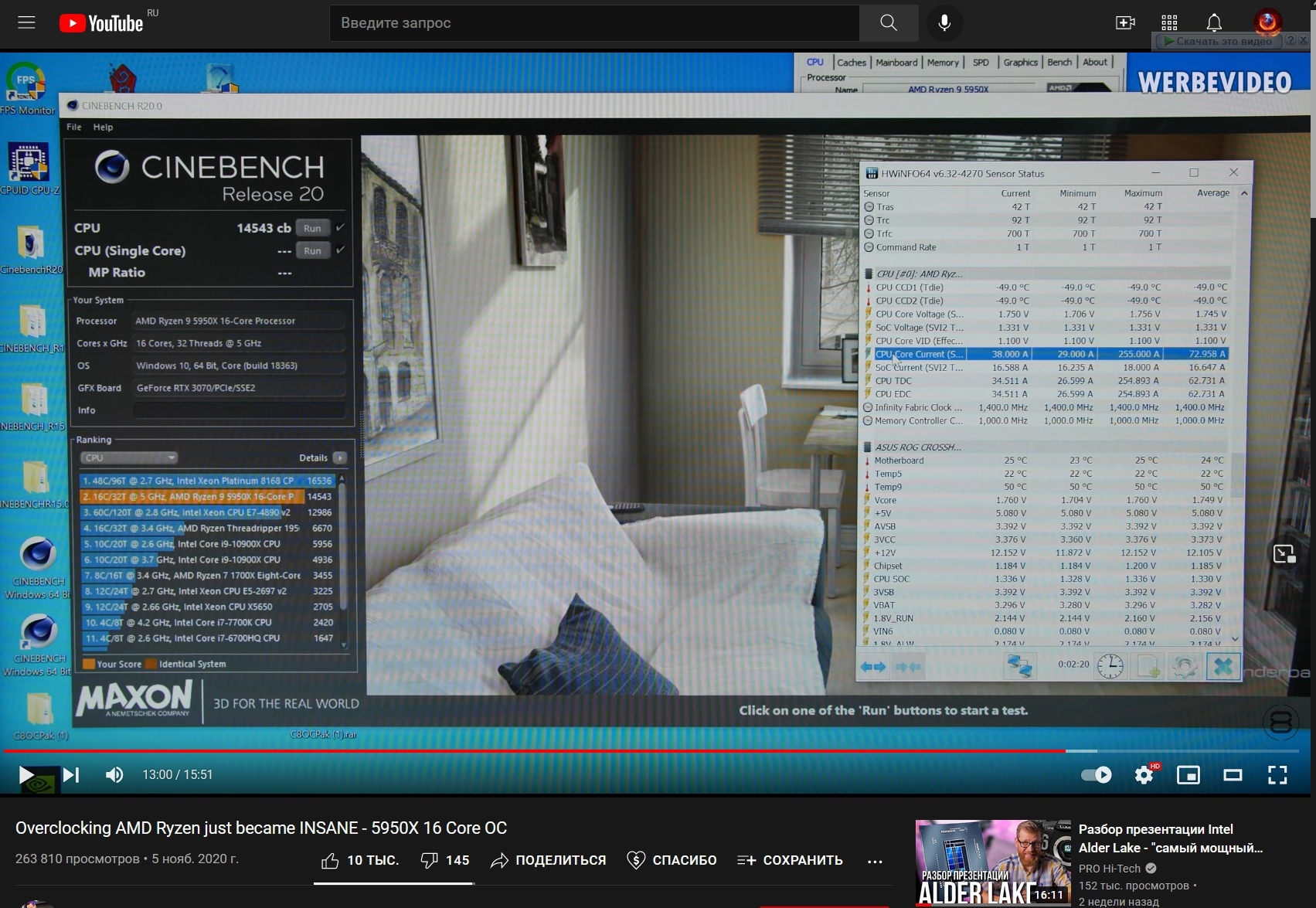Click HWiNFO network computers icon
The image size is (1316, 908).
(1019, 666)
